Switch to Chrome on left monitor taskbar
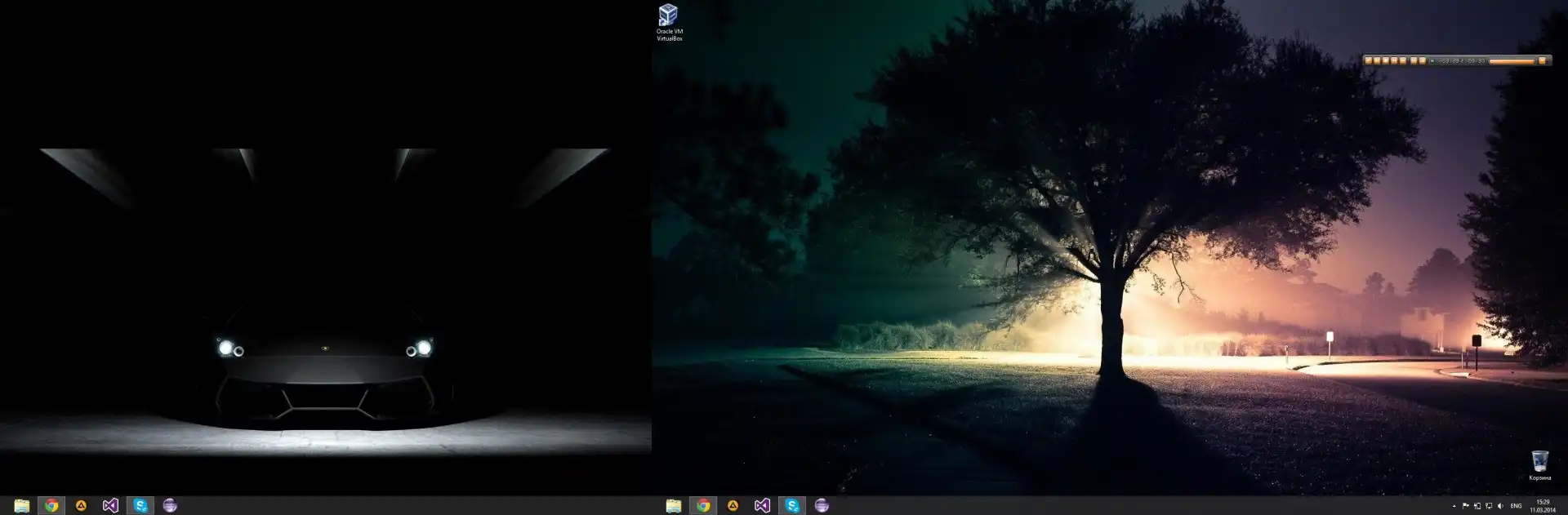This screenshot has width=1568, height=515. 51,506
